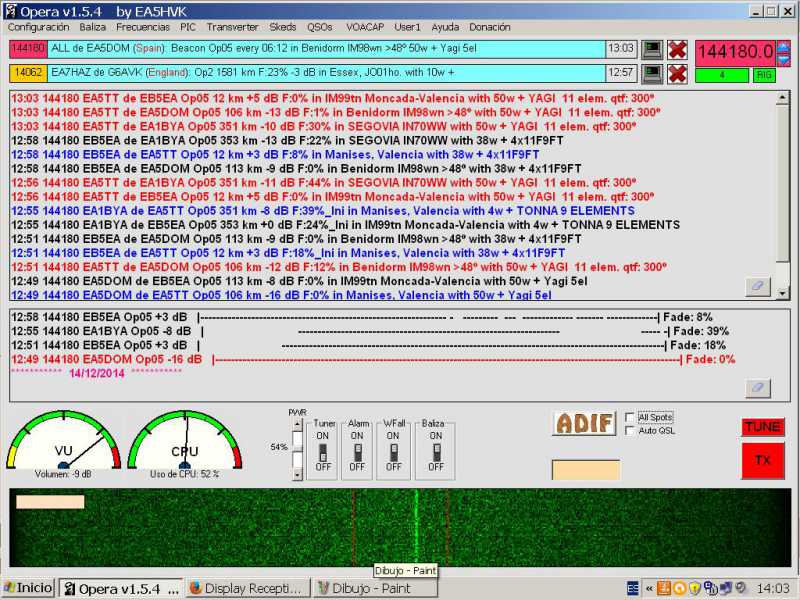The image size is (800, 600).
Task: Click the 144180.0 frequency display
Action: coord(735,52)
